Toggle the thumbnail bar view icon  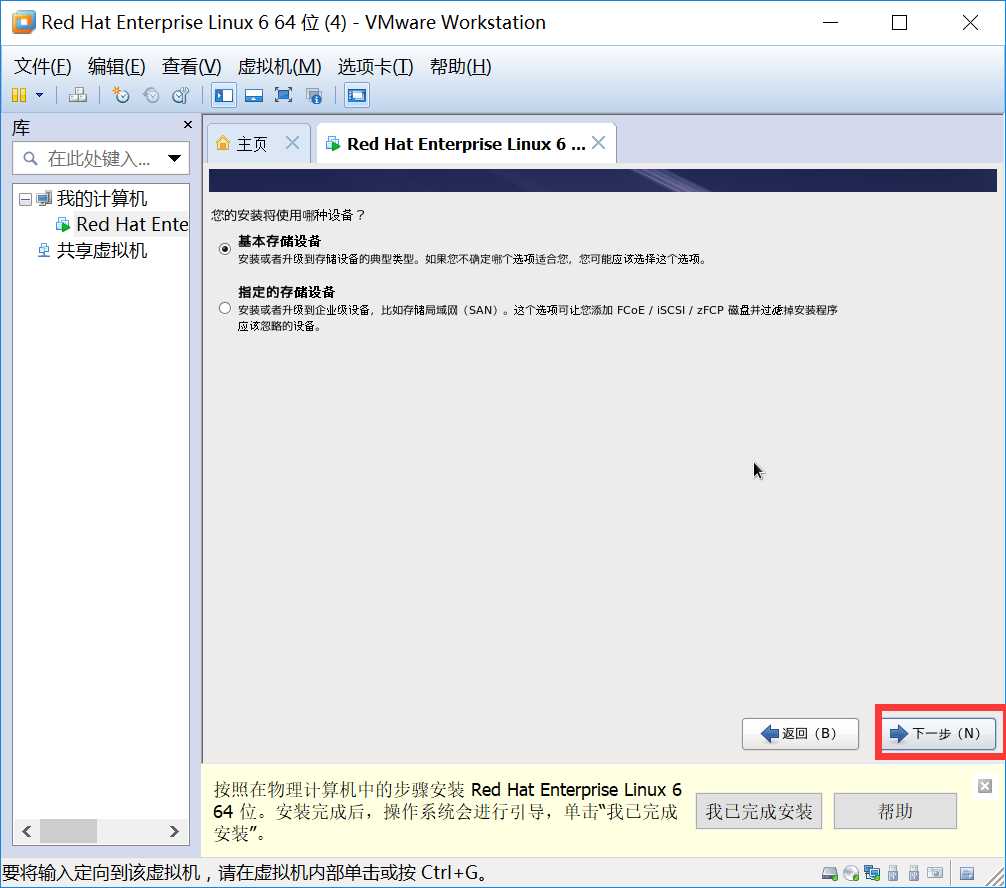(x=253, y=96)
